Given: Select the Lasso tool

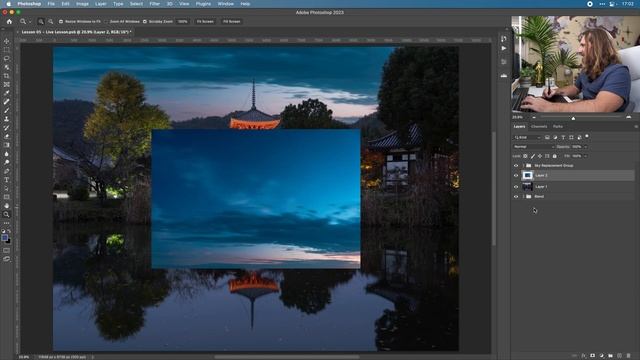Looking at the screenshot, I should [7, 58].
